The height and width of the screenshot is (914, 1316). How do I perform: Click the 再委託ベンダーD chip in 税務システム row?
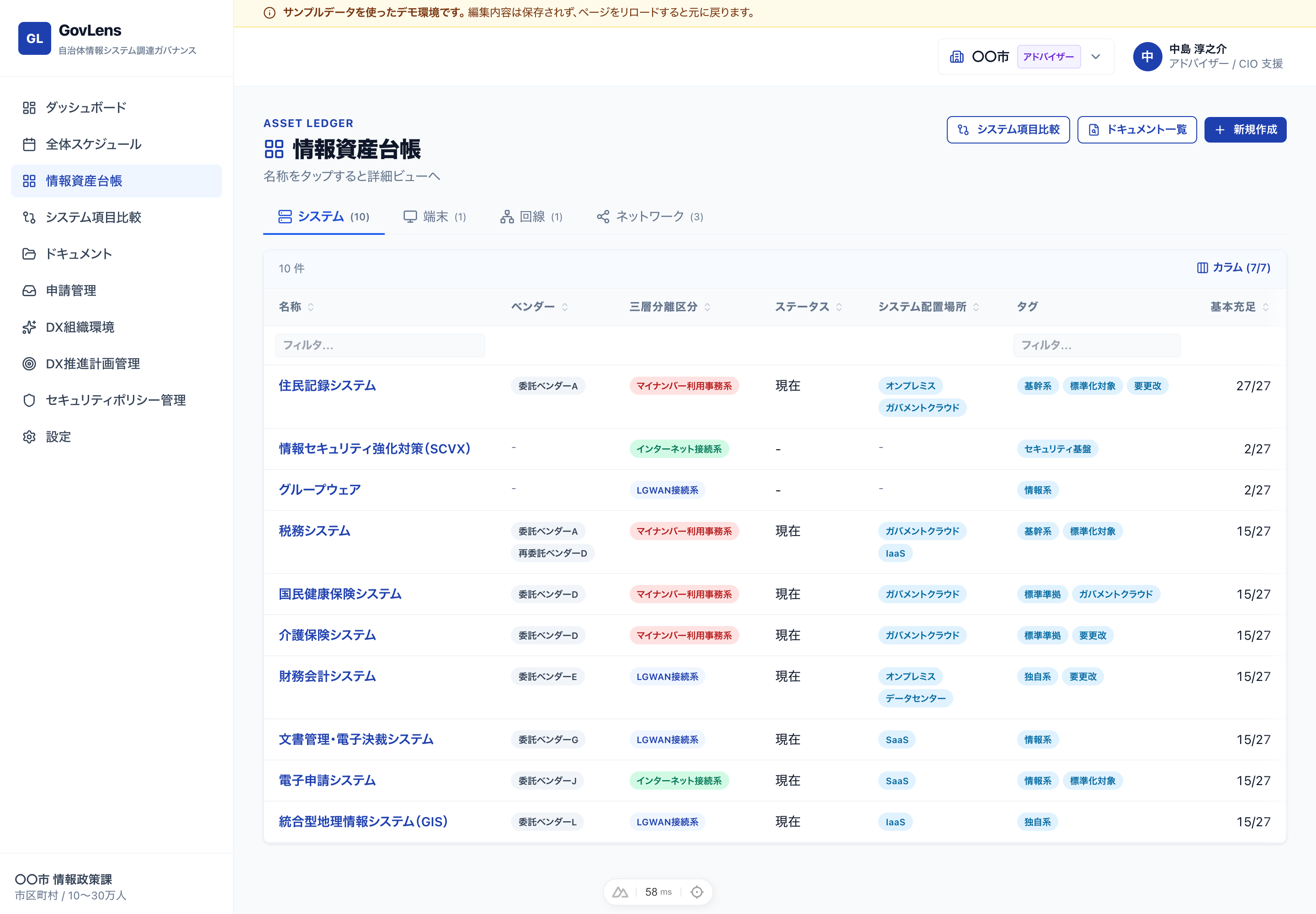point(552,554)
